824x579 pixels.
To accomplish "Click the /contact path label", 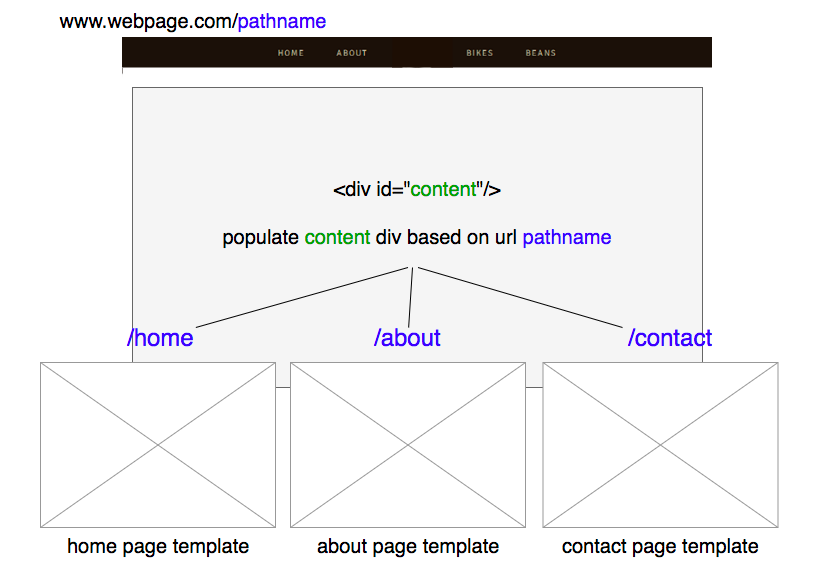I will 670,338.
